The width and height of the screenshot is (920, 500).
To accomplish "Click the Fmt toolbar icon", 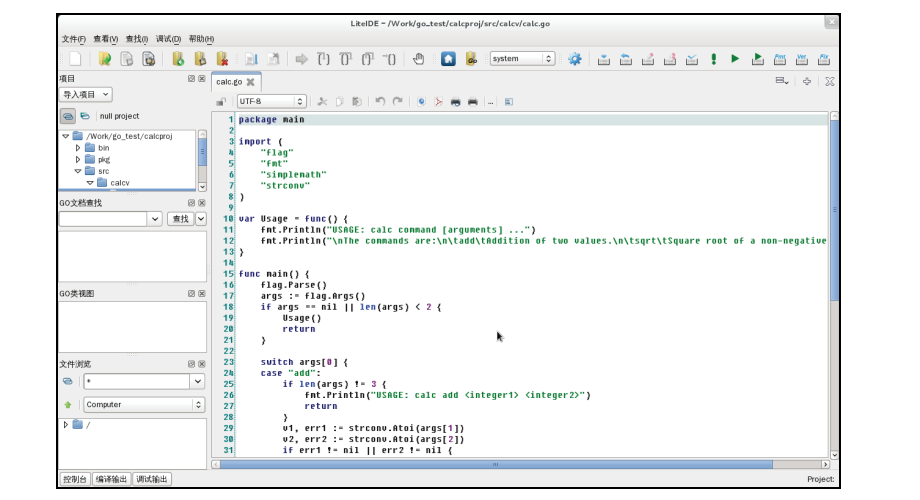I will (x=780, y=59).
